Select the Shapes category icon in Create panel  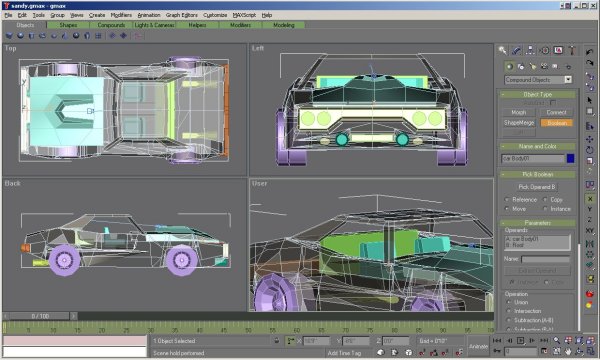pos(521,67)
